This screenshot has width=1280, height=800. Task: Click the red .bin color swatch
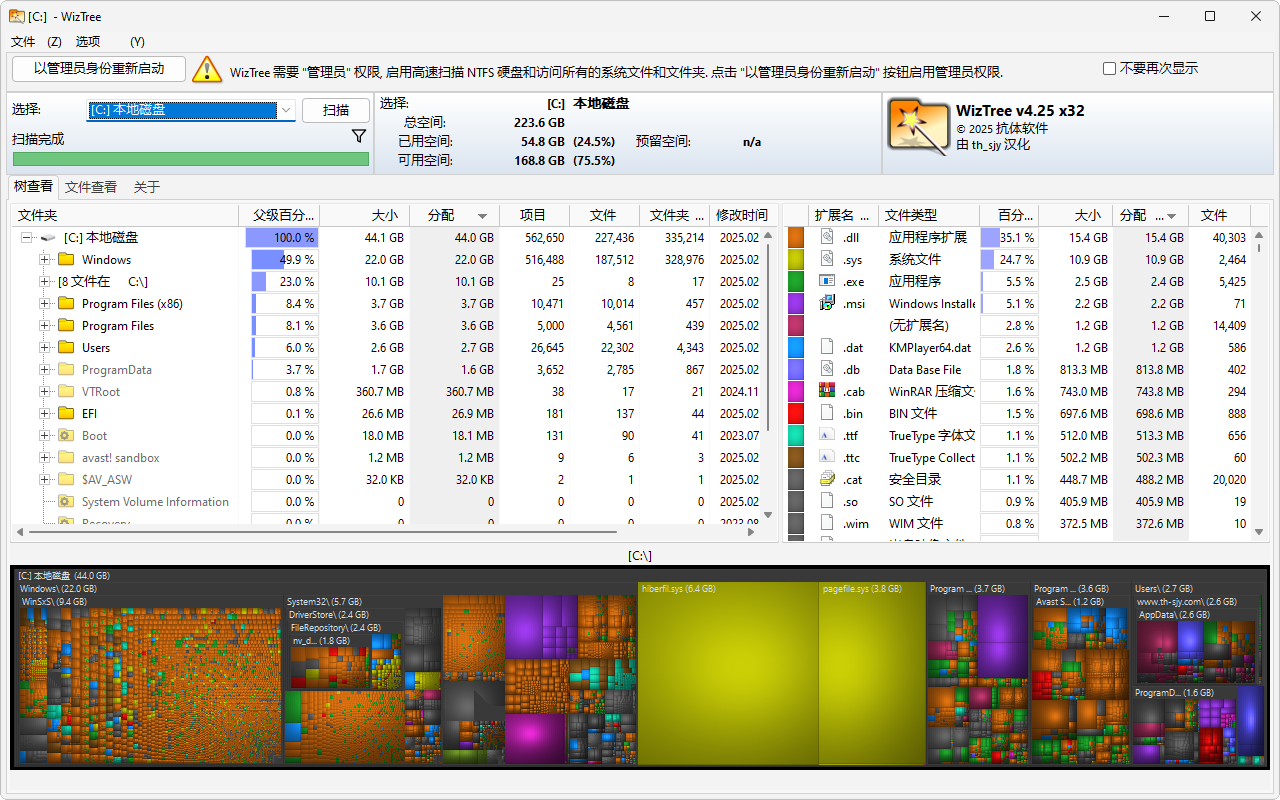point(796,413)
